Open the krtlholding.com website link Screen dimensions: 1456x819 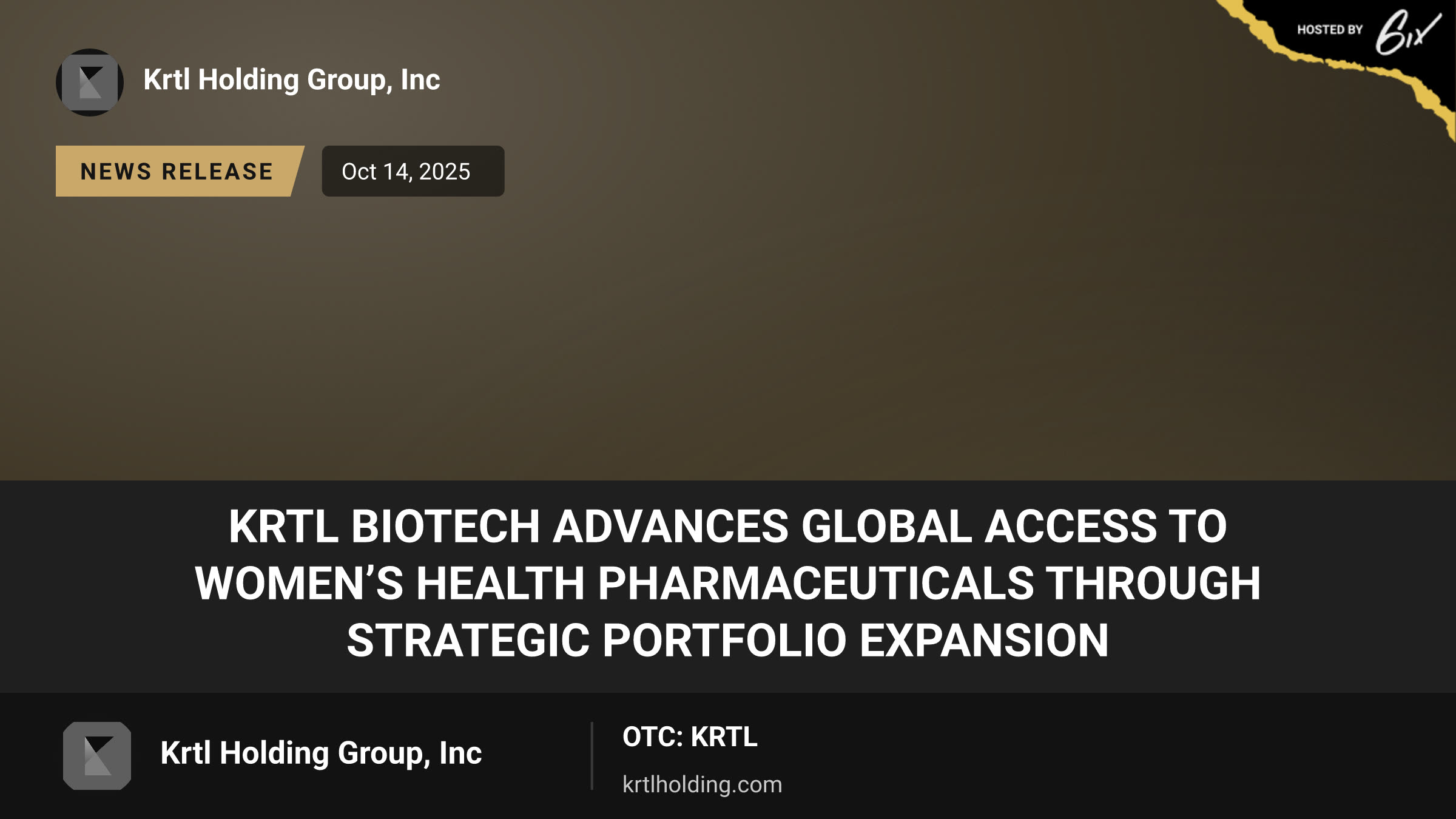click(703, 784)
